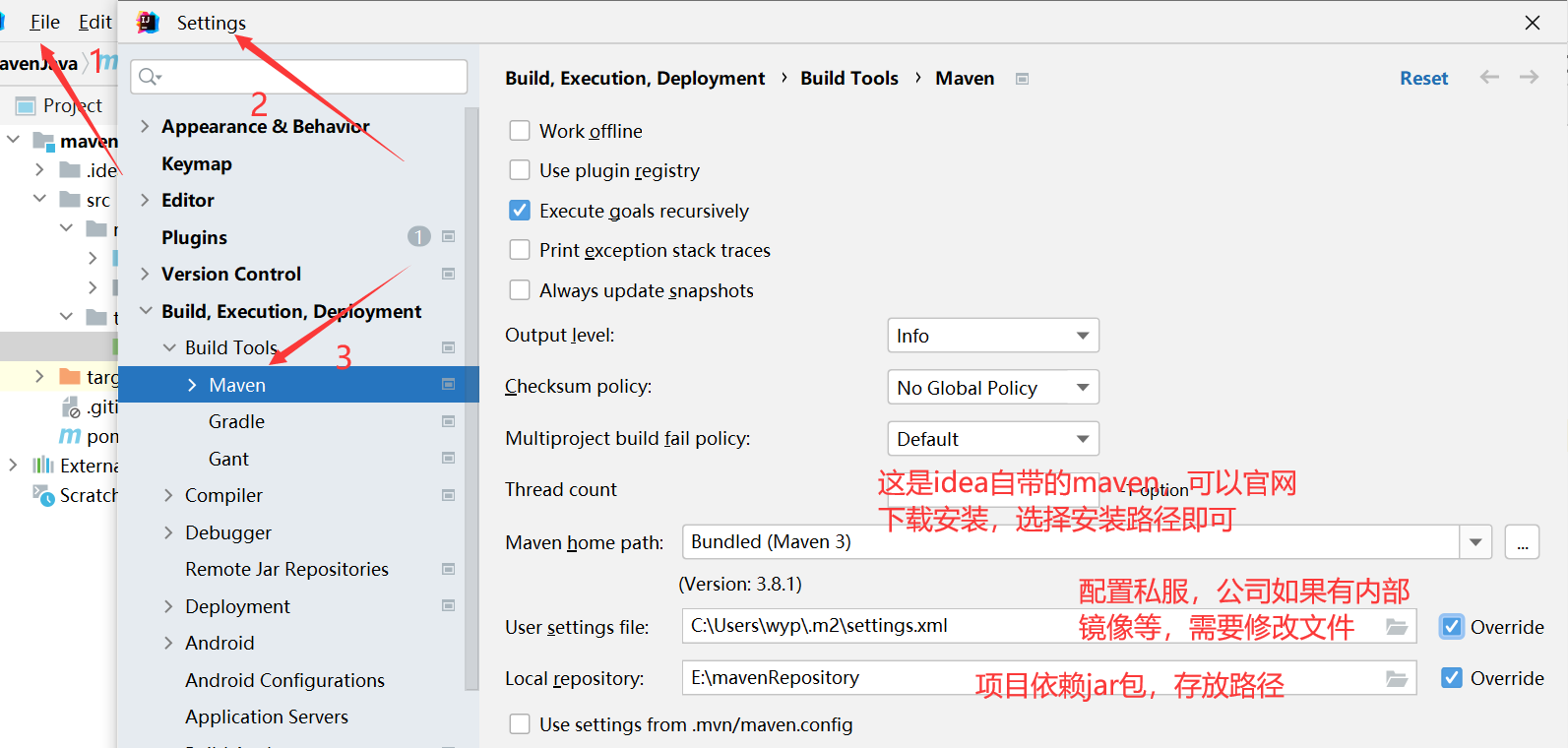Click the src folder icon

tap(70, 199)
